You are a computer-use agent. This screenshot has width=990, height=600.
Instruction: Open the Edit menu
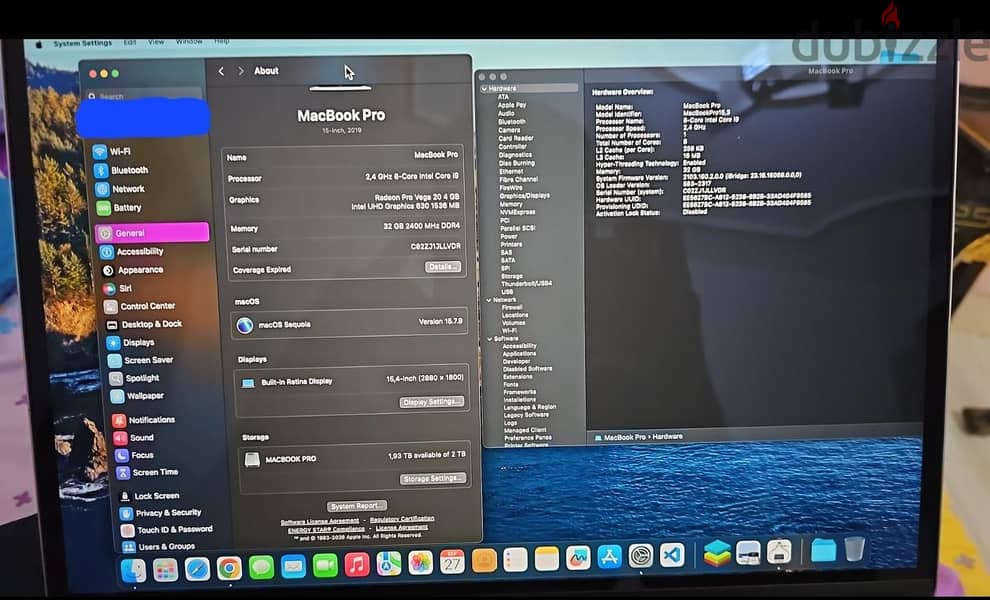pyautogui.click(x=130, y=42)
